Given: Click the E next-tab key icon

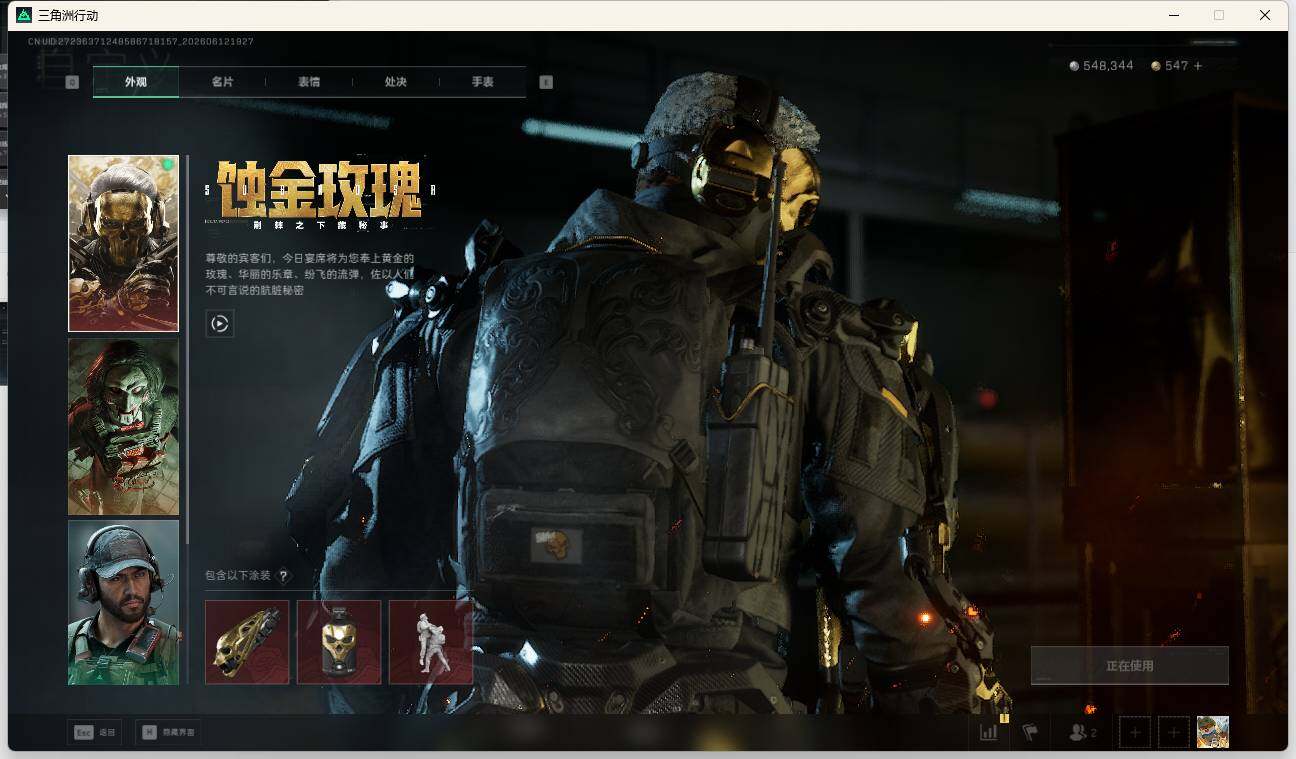Looking at the screenshot, I should (x=546, y=82).
